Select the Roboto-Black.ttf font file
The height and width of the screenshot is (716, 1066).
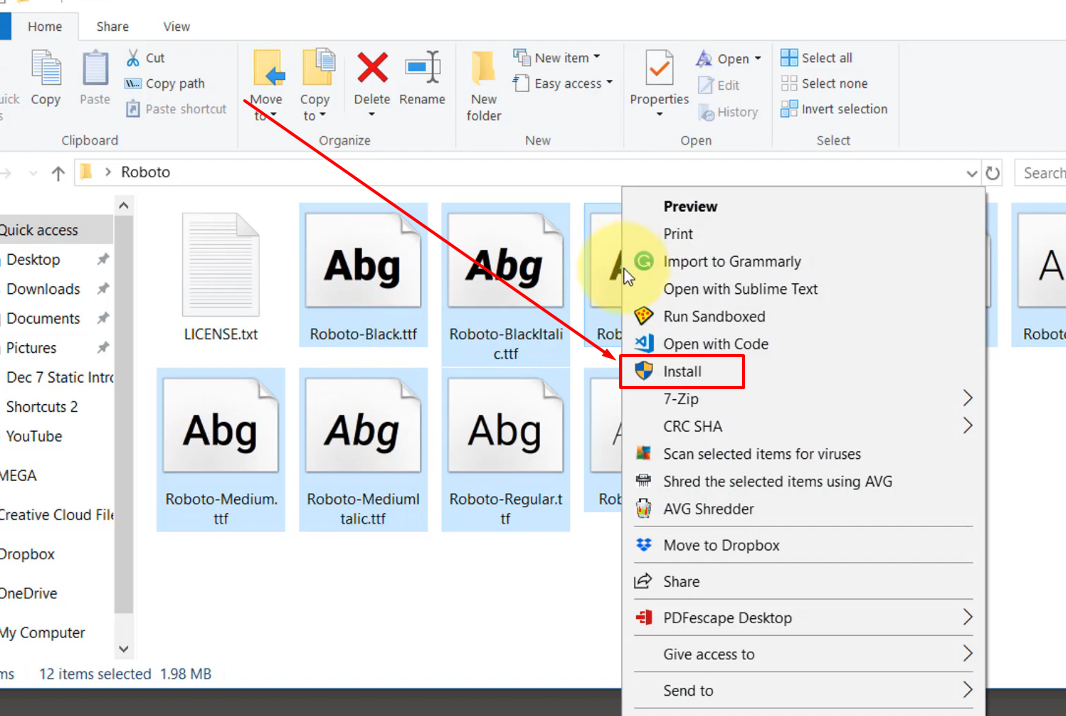(363, 276)
